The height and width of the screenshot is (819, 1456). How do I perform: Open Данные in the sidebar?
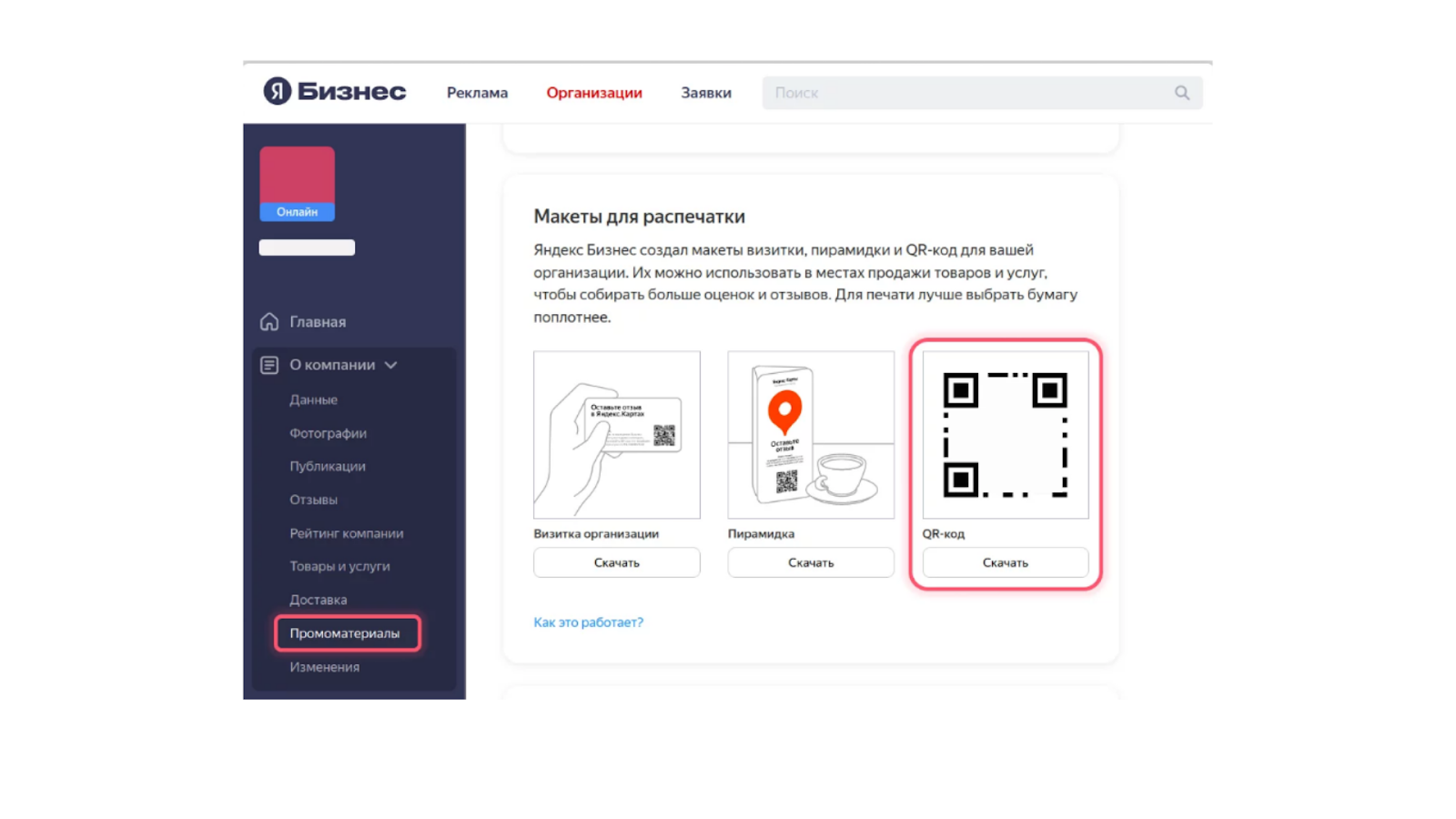click(x=313, y=399)
